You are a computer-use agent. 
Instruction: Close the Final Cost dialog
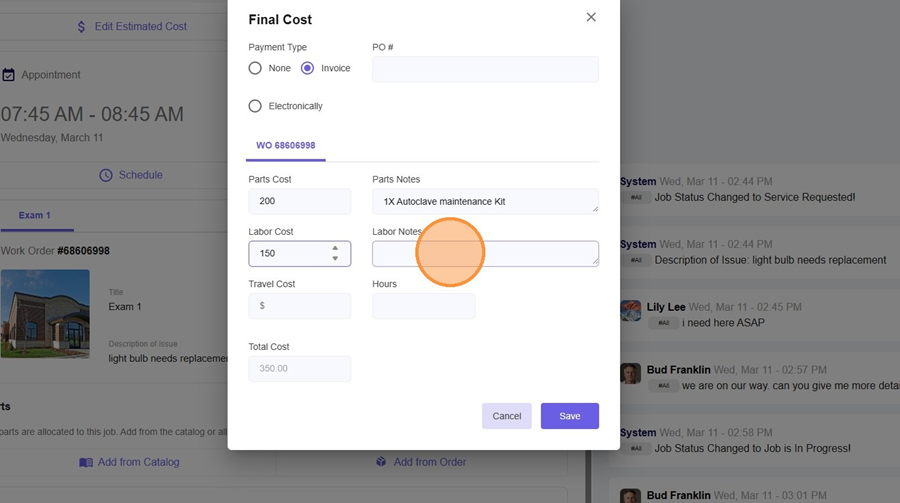[x=591, y=17]
